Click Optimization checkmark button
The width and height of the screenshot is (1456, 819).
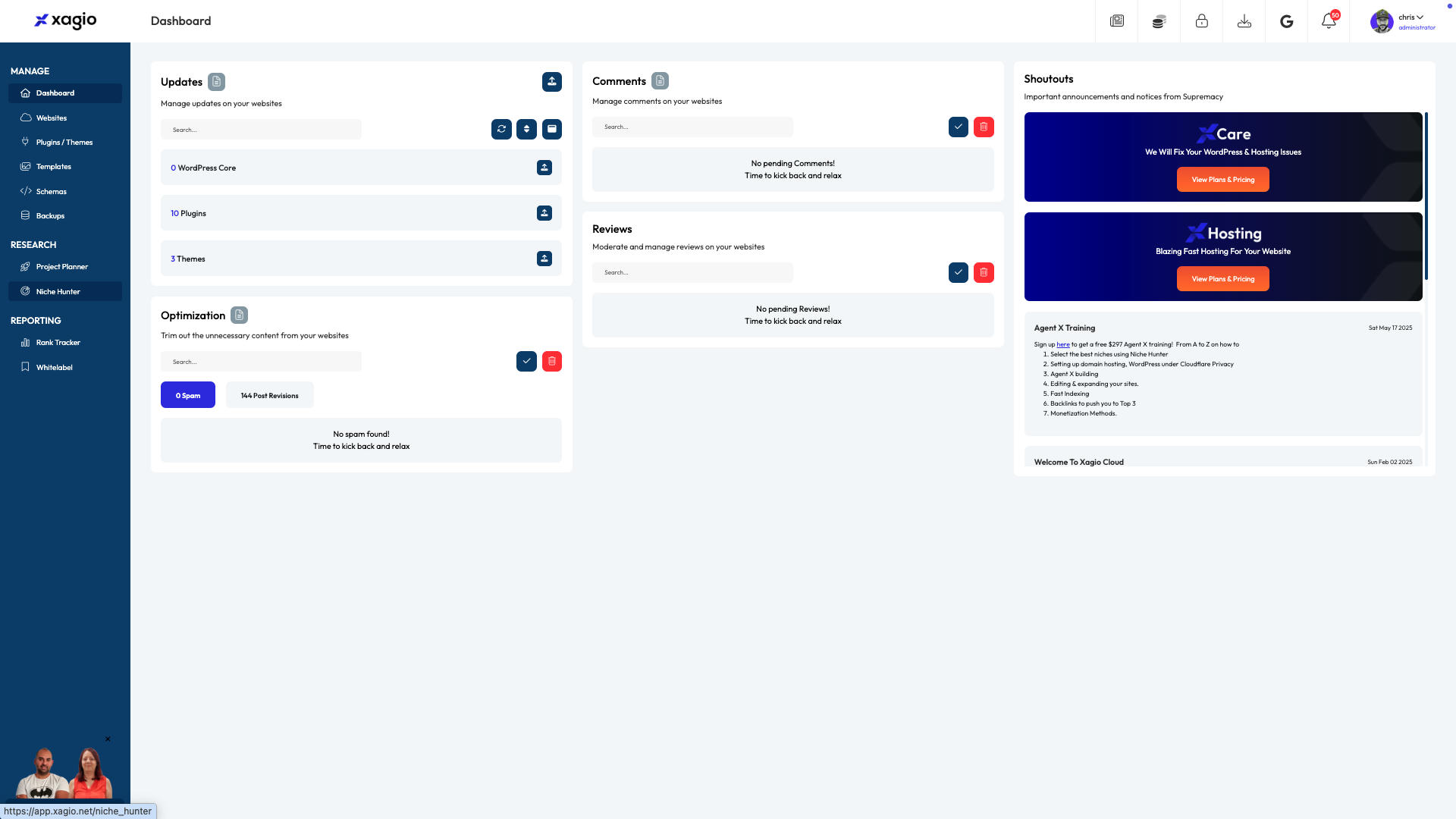526,362
